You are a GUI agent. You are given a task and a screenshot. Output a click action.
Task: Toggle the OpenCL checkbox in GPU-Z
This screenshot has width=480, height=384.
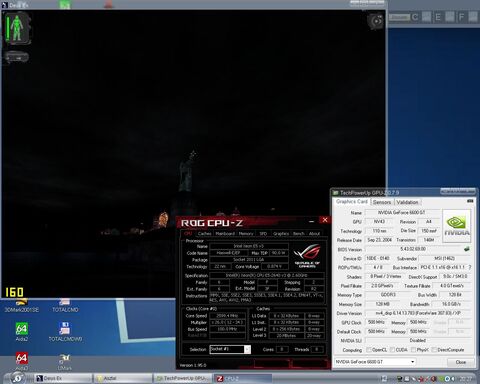point(369,350)
